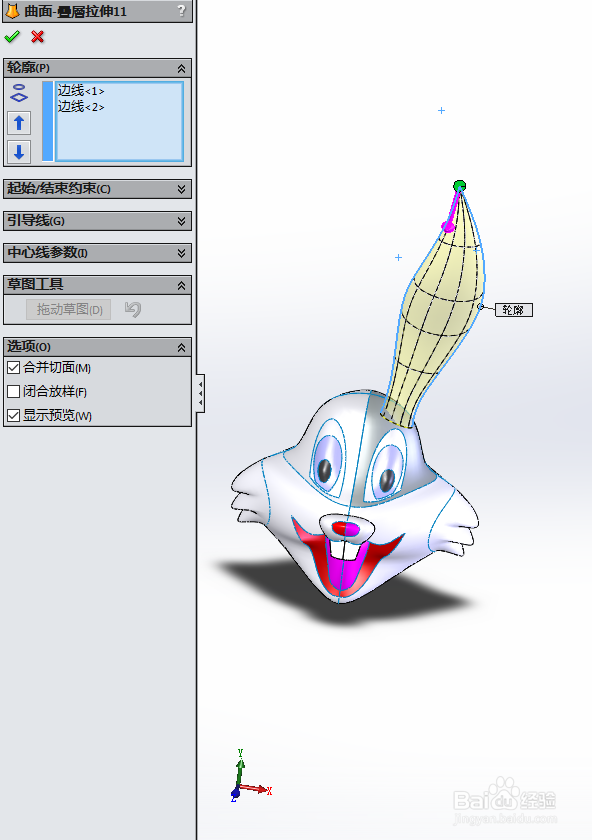
Task: Move selected profile down with blue arrow
Action: point(19,152)
